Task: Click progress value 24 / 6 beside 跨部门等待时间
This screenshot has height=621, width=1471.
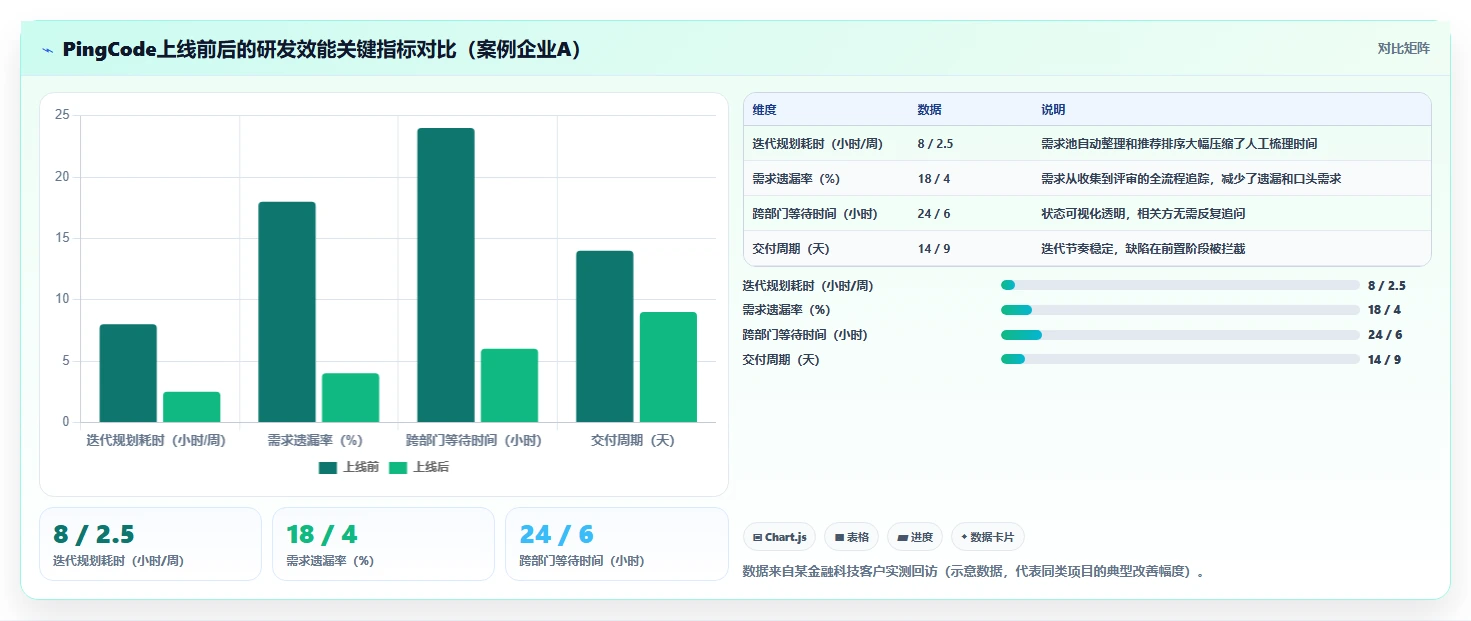Action: click(x=1384, y=335)
